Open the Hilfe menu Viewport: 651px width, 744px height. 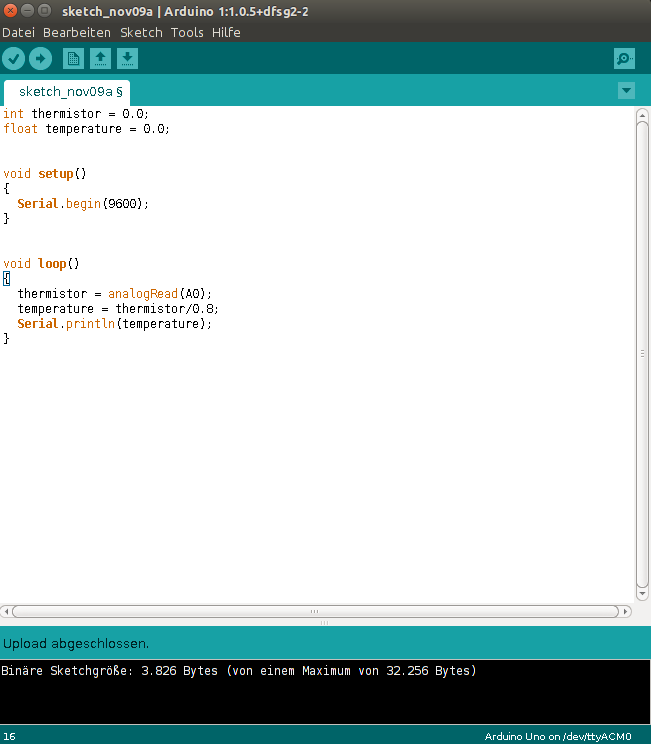click(226, 32)
